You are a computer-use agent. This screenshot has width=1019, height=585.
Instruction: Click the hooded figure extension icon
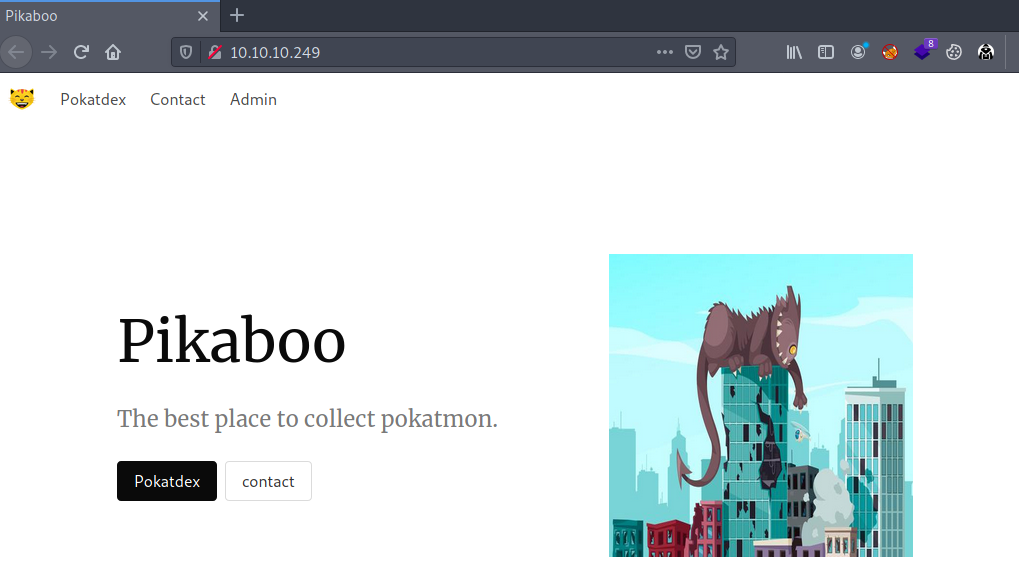(x=986, y=52)
